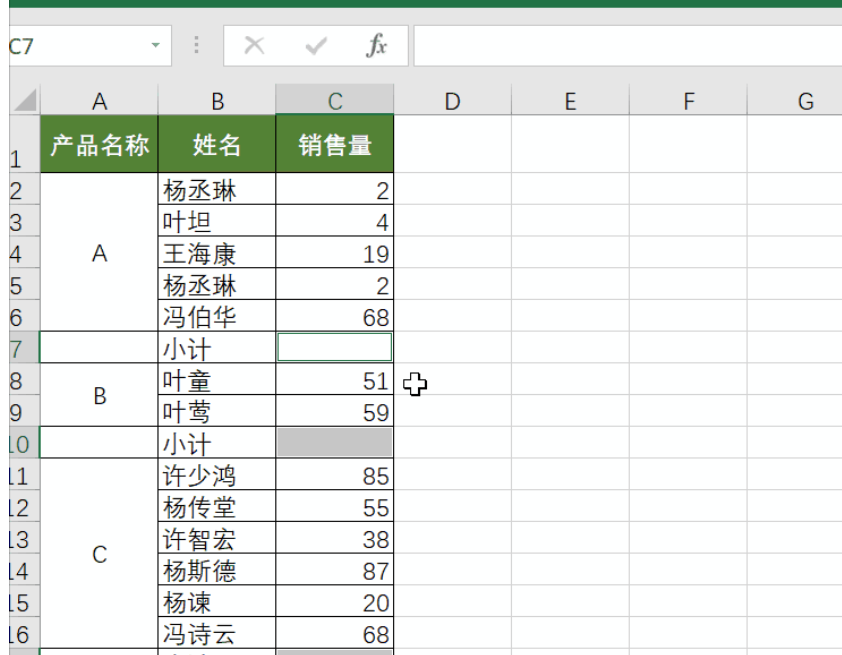Click the 叶童 name cell
The image size is (842, 655).
click(217, 380)
